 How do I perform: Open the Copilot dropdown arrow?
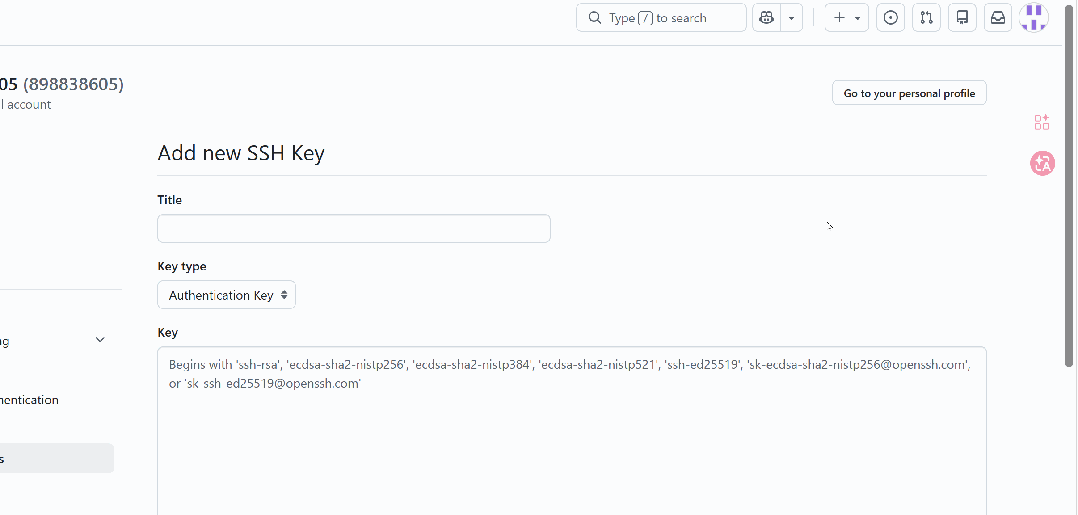click(x=791, y=18)
